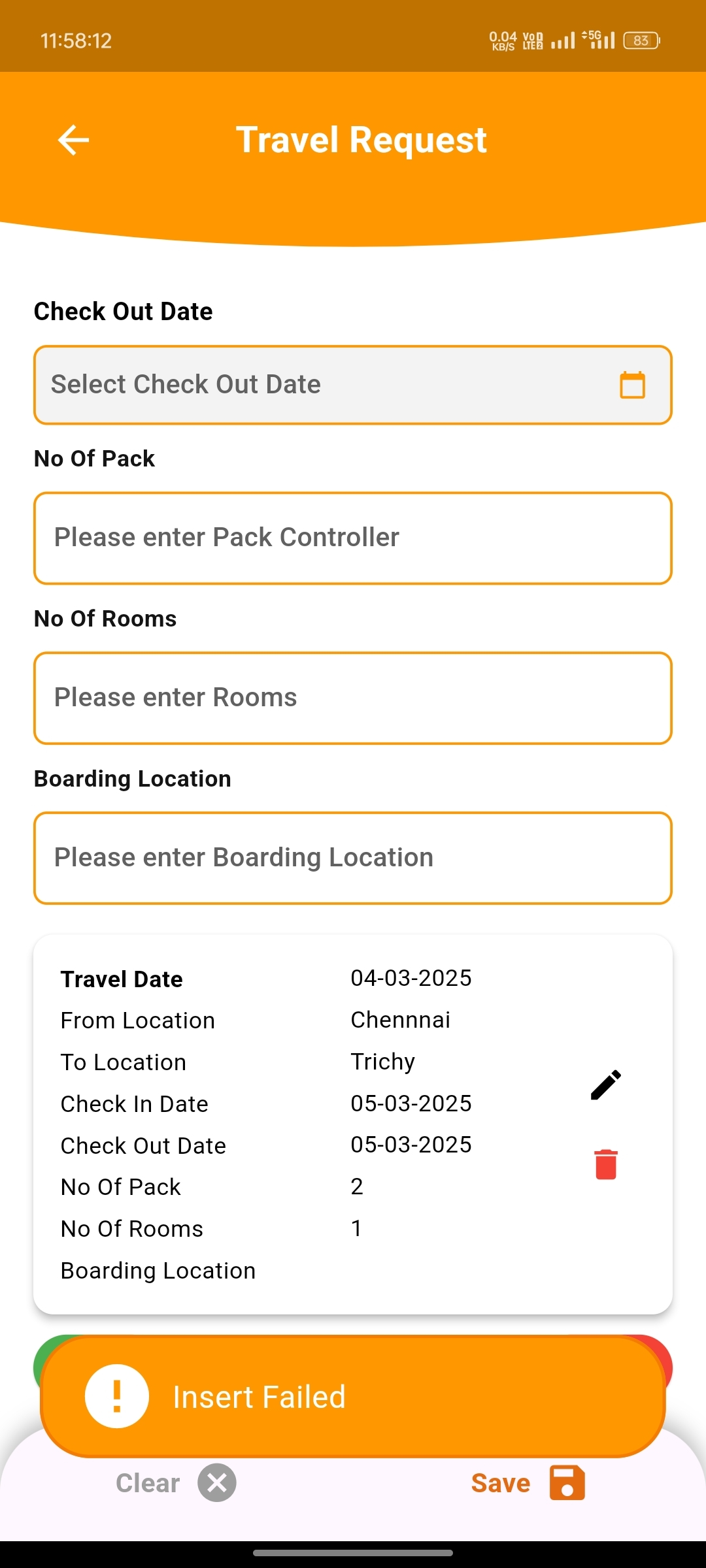
Task: Tap the 5G signal icon in the status bar
Action: 599,40
